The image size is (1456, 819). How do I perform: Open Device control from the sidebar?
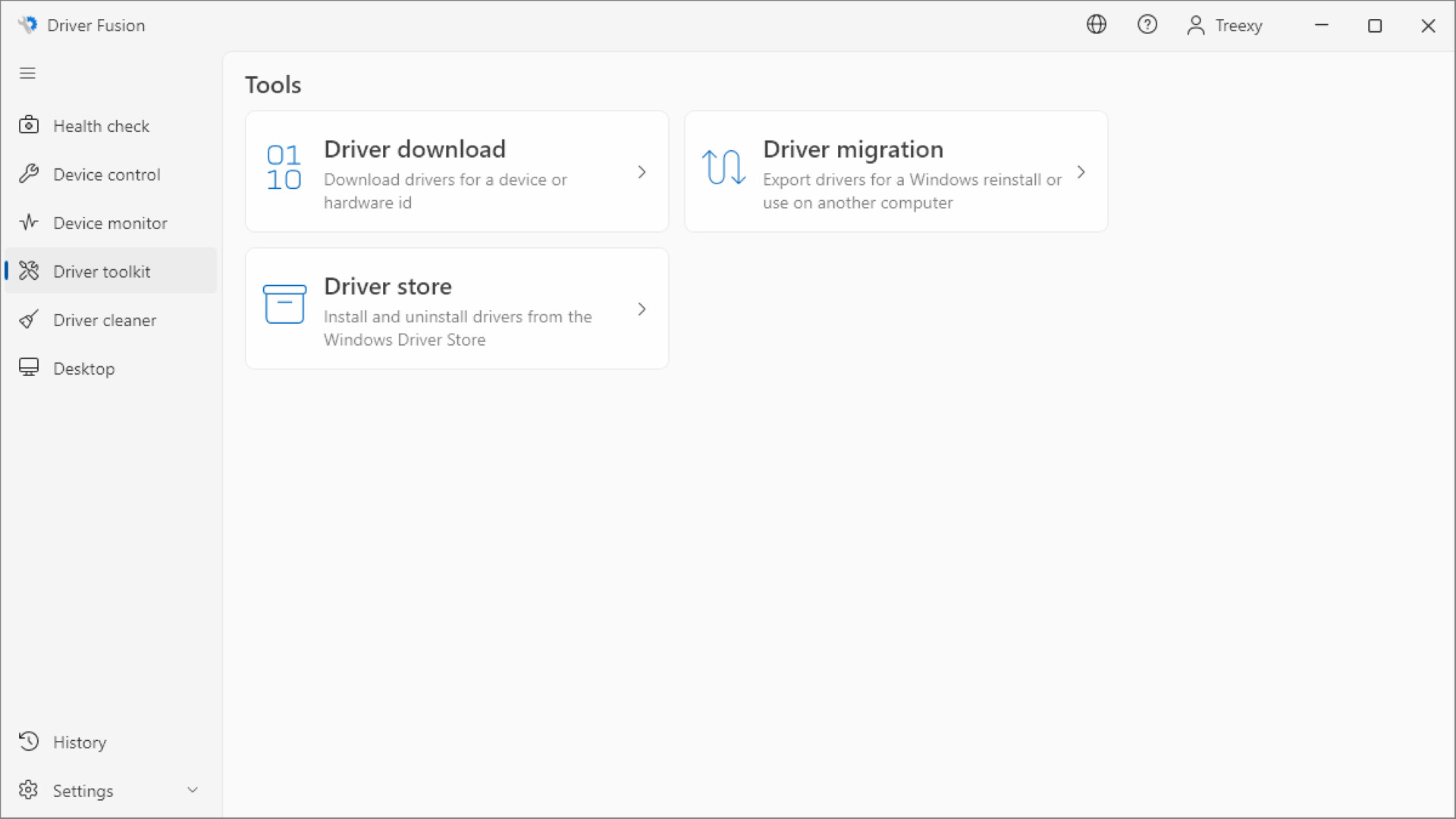(x=106, y=174)
